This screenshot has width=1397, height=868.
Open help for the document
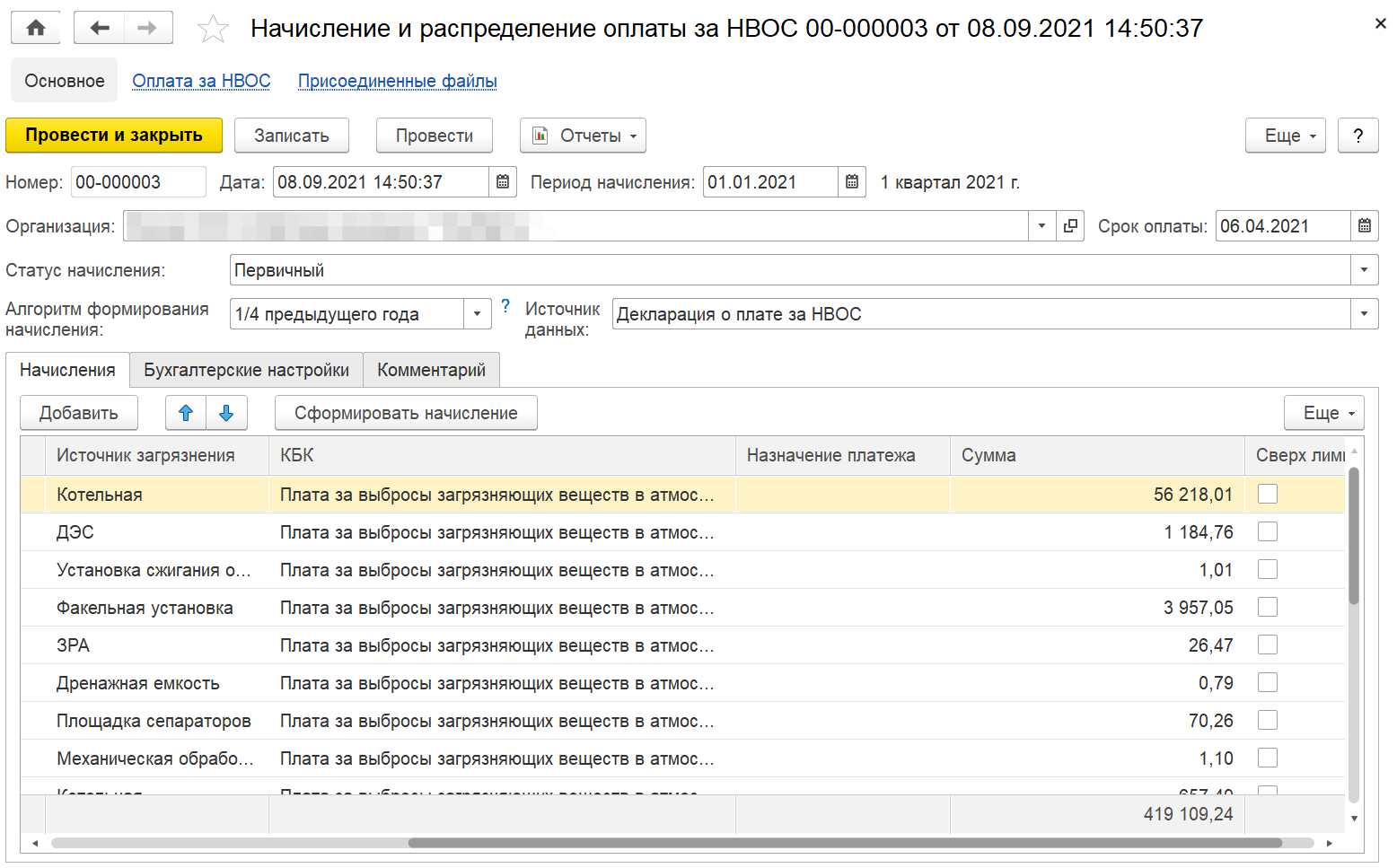coord(1357,136)
